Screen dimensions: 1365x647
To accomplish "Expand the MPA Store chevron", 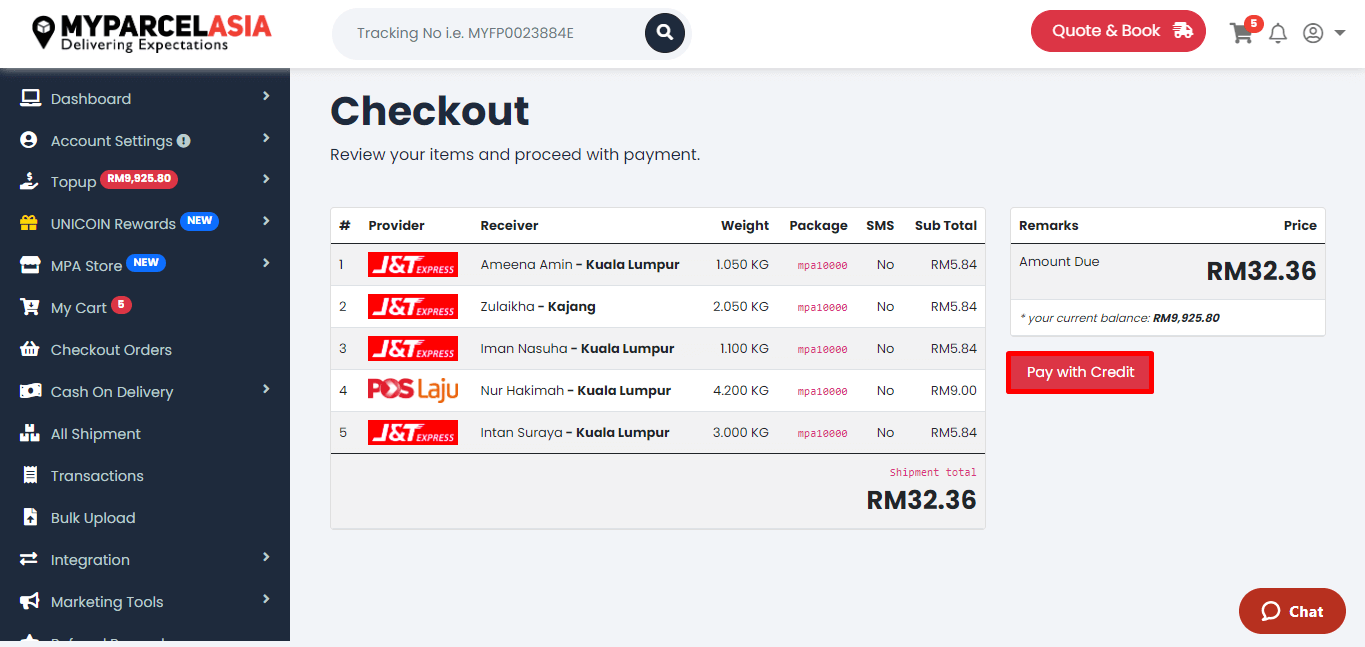I will (x=266, y=263).
